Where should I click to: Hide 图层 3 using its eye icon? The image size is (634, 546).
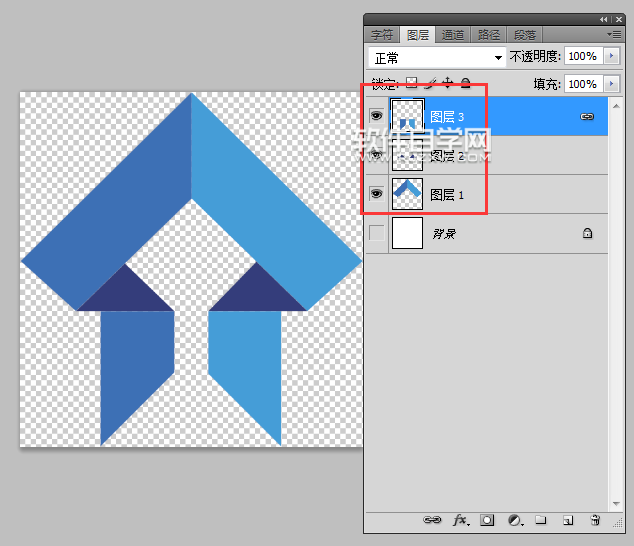pyautogui.click(x=377, y=117)
